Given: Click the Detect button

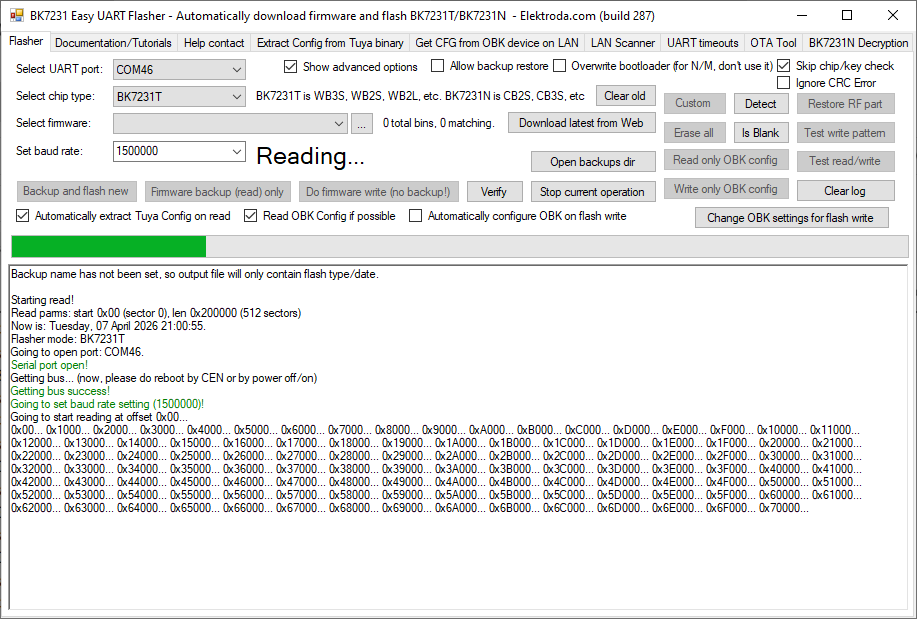Looking at the screenshot, I should (x=760, y=104).
